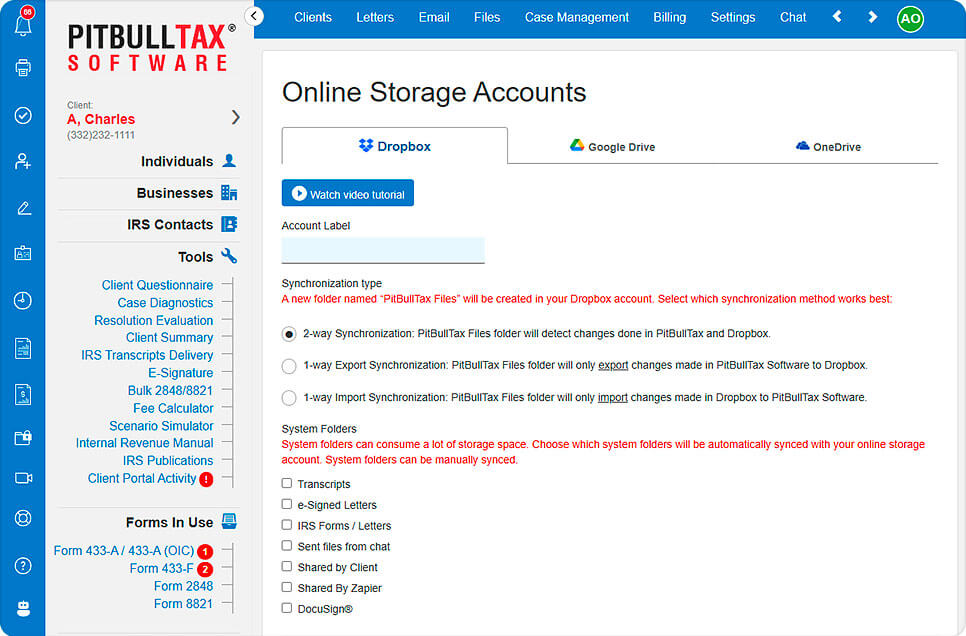This screenshot has width=966, height=636.
Task: Open the Internal Revenue Manual link
Action: 144,443
